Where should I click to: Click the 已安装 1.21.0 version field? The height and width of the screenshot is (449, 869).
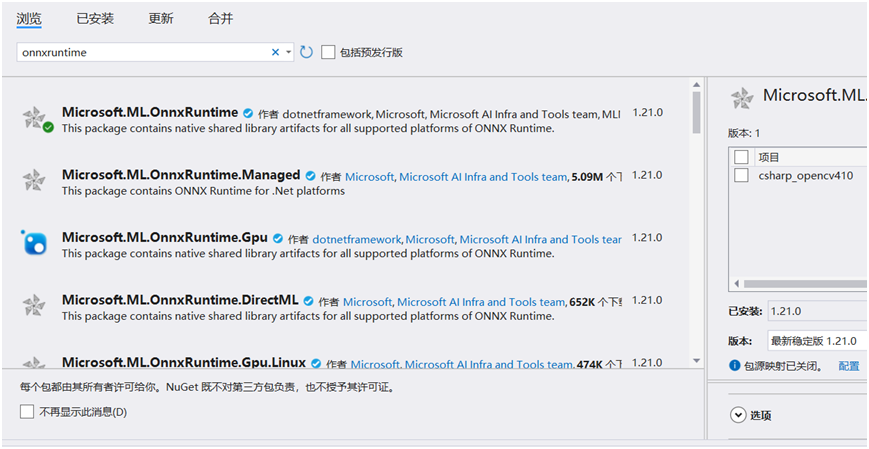[818, 311]
